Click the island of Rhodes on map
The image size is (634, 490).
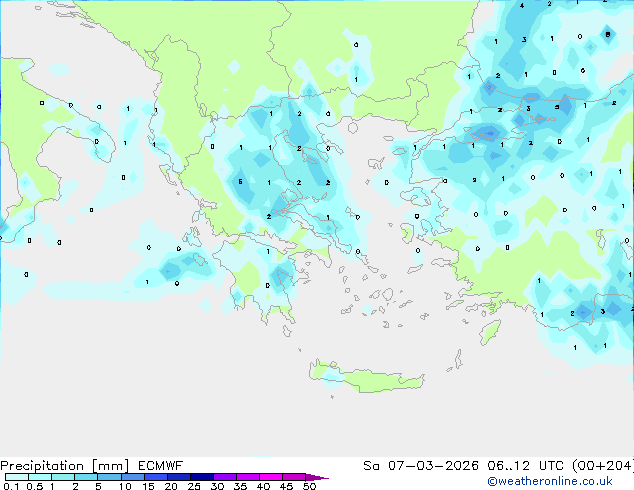(x=490, y=332)
